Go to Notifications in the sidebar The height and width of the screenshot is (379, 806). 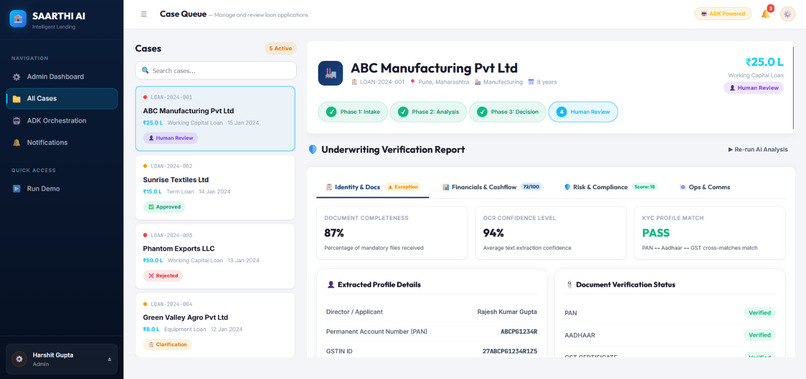[62, 142]
